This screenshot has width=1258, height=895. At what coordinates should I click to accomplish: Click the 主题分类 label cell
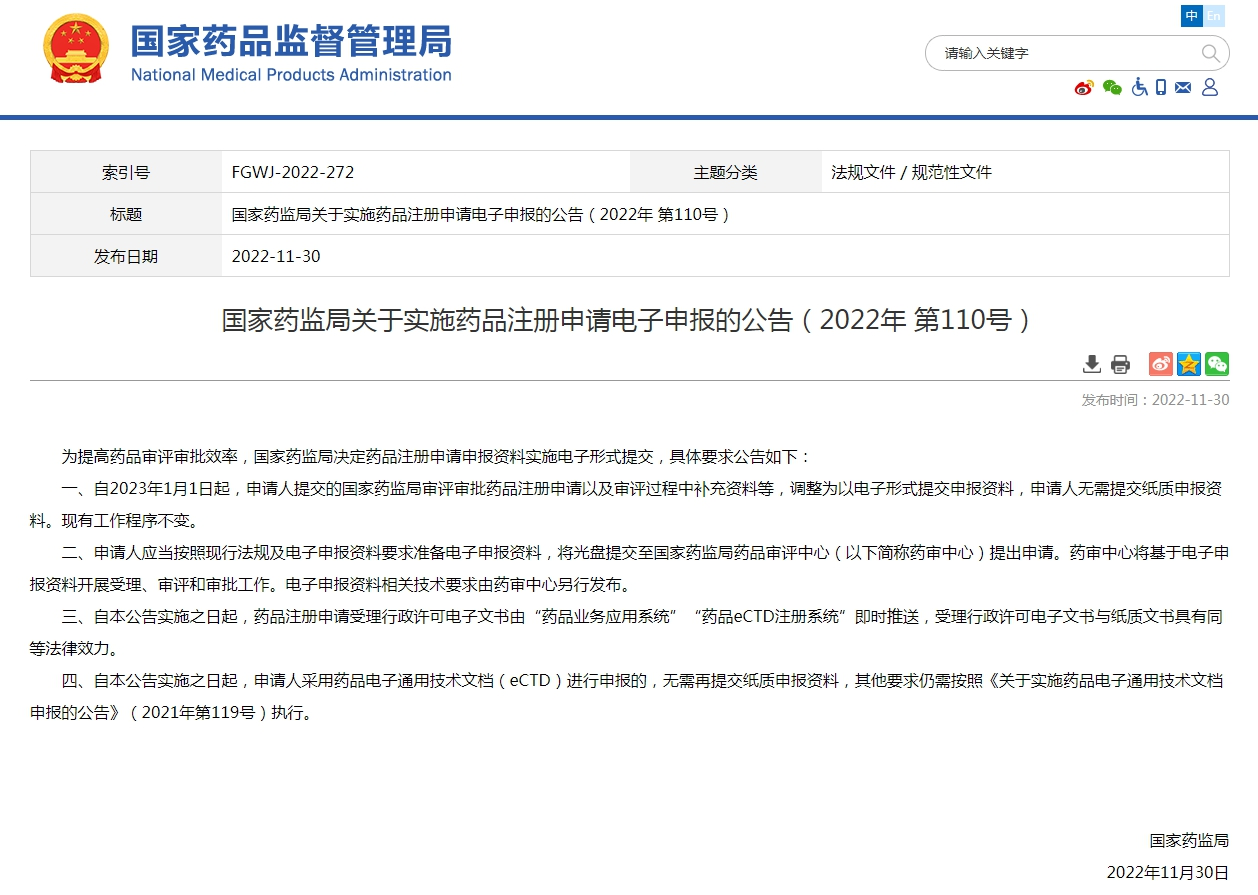[x=726, y=172]
